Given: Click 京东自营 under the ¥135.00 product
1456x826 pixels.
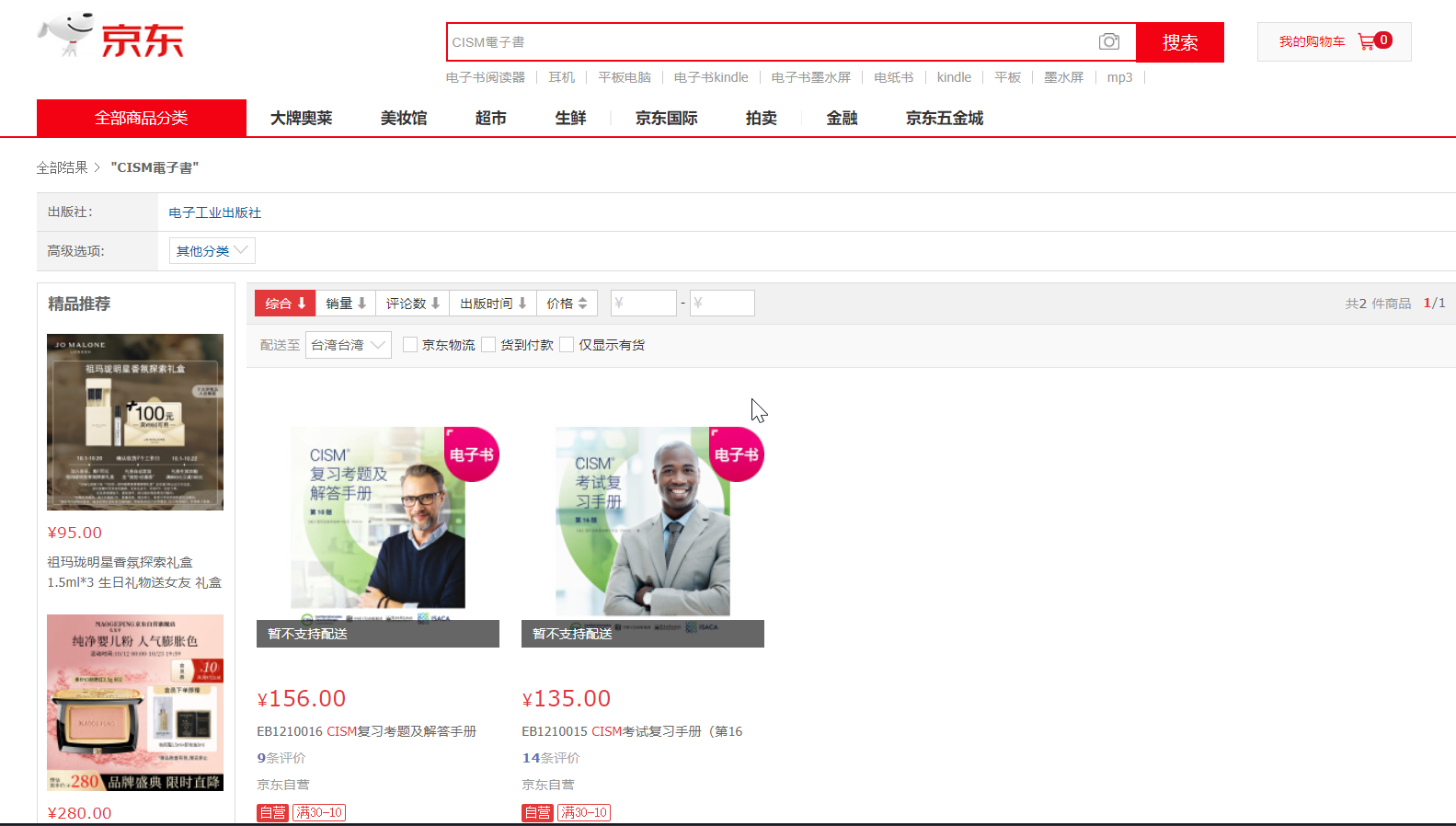Looking at the screenshot, I should tap(548, 785).
